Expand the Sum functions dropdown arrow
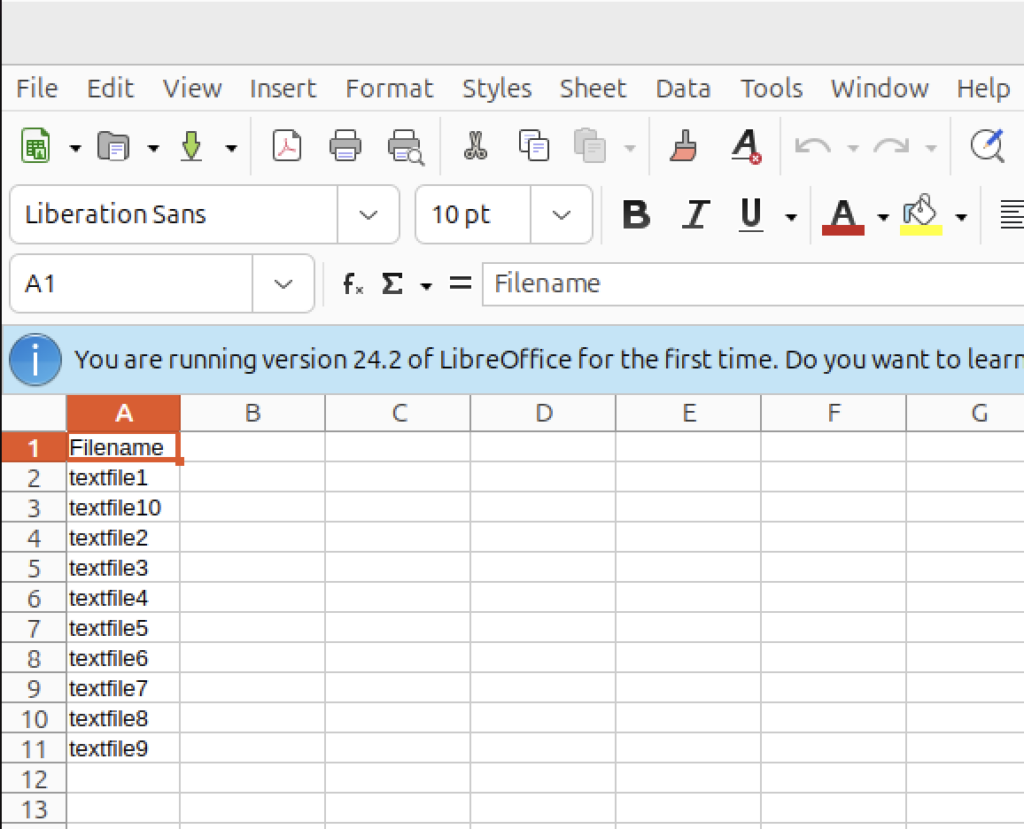Screen dimensions: 1024x829 (426, 286)
